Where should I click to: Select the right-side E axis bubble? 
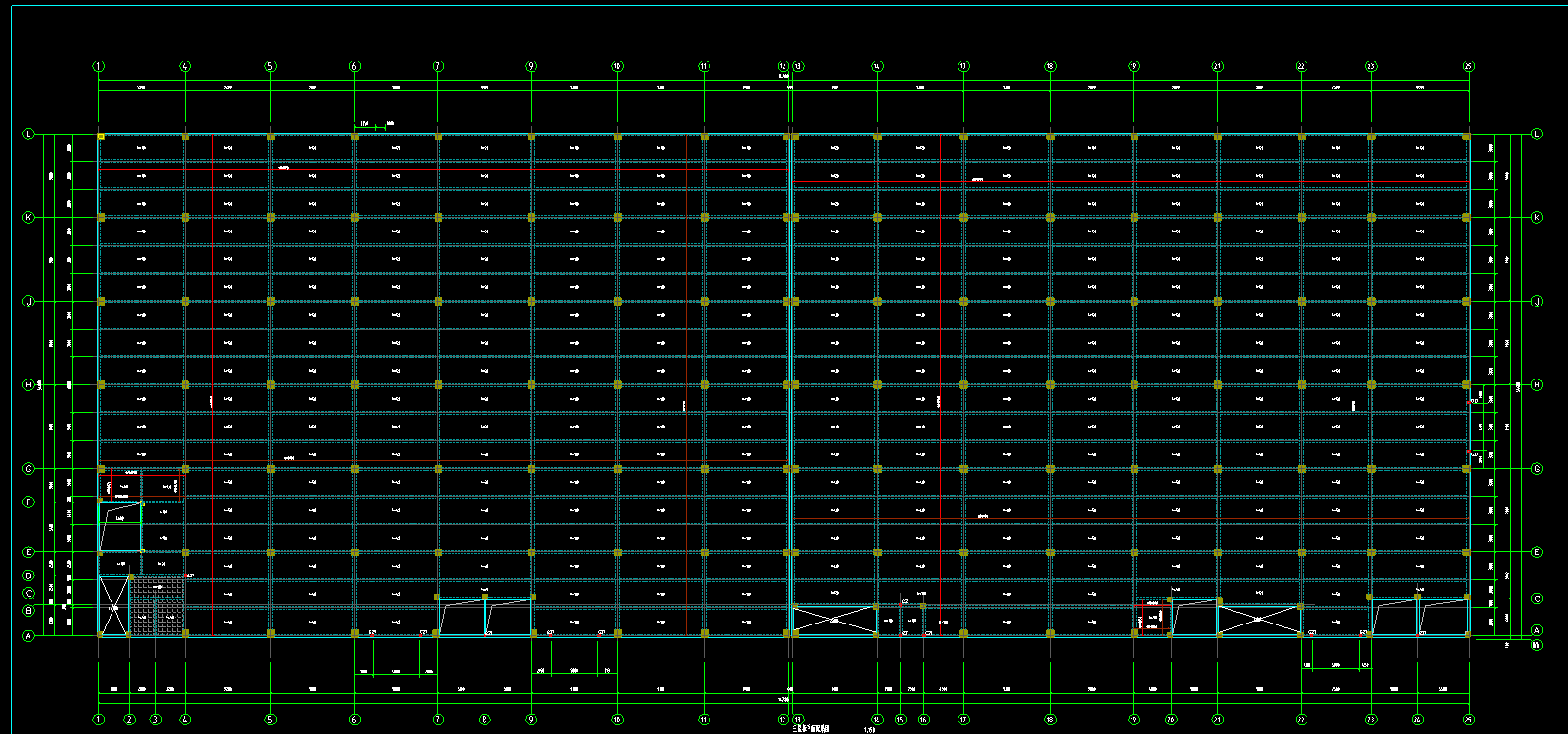point(1537,552)
